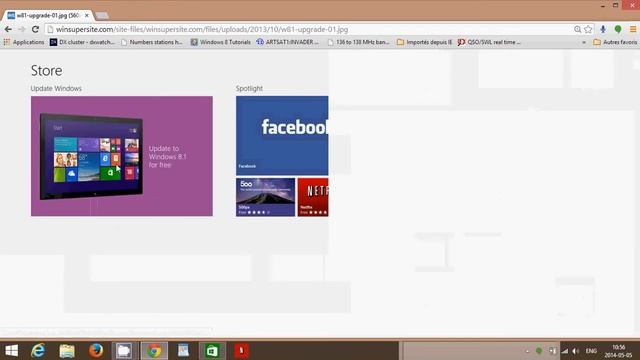
Task: Click the Spotlight label
Action: click(249, 89)
